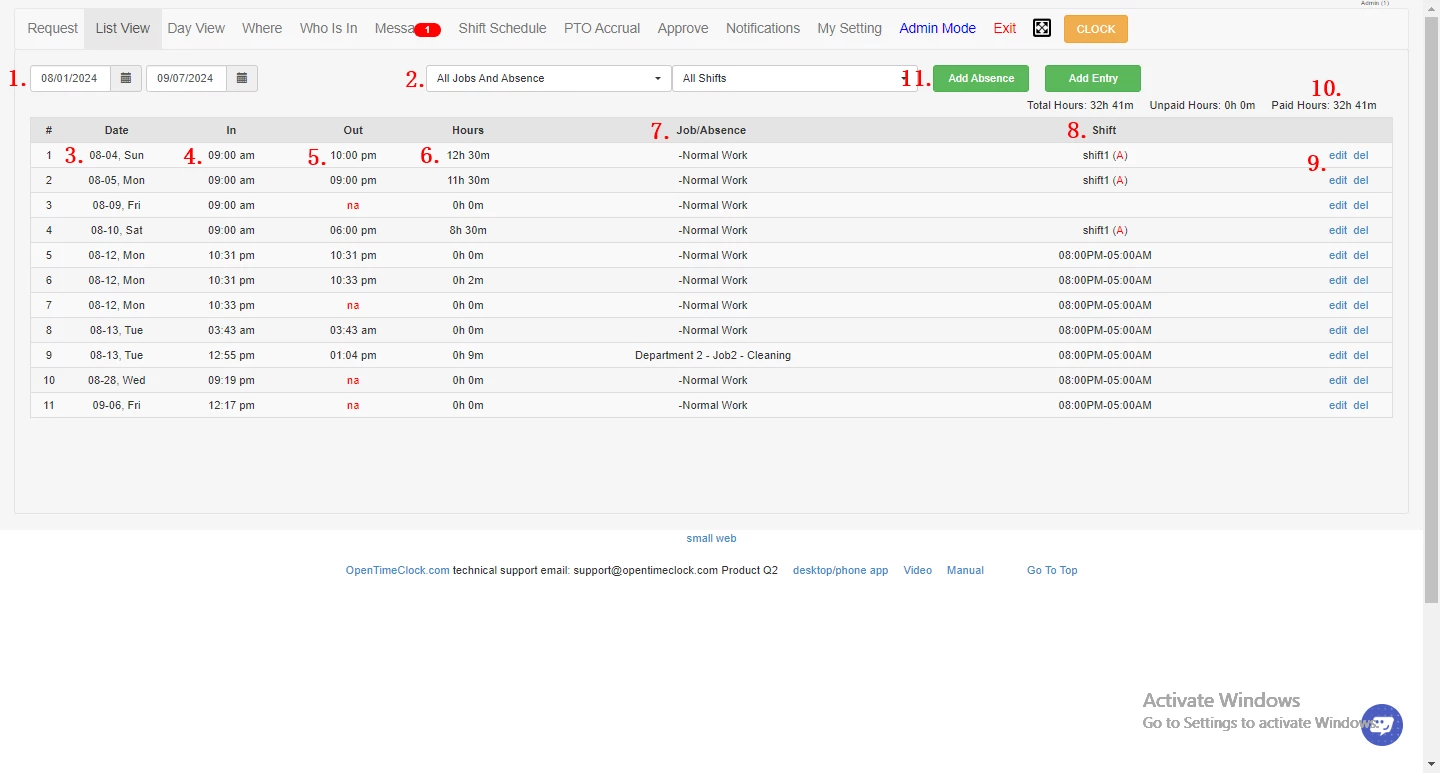Click the vertical page scrollbar
1440x773 pixels.
[x=1431, y=300]
